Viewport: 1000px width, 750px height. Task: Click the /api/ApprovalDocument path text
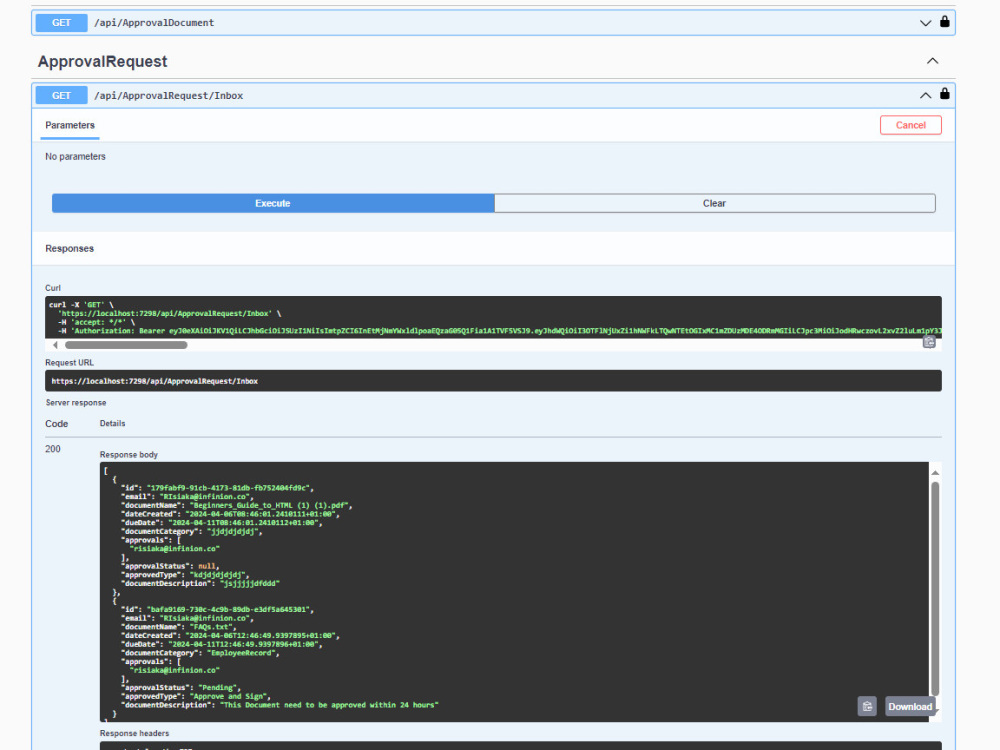[154, 23]
